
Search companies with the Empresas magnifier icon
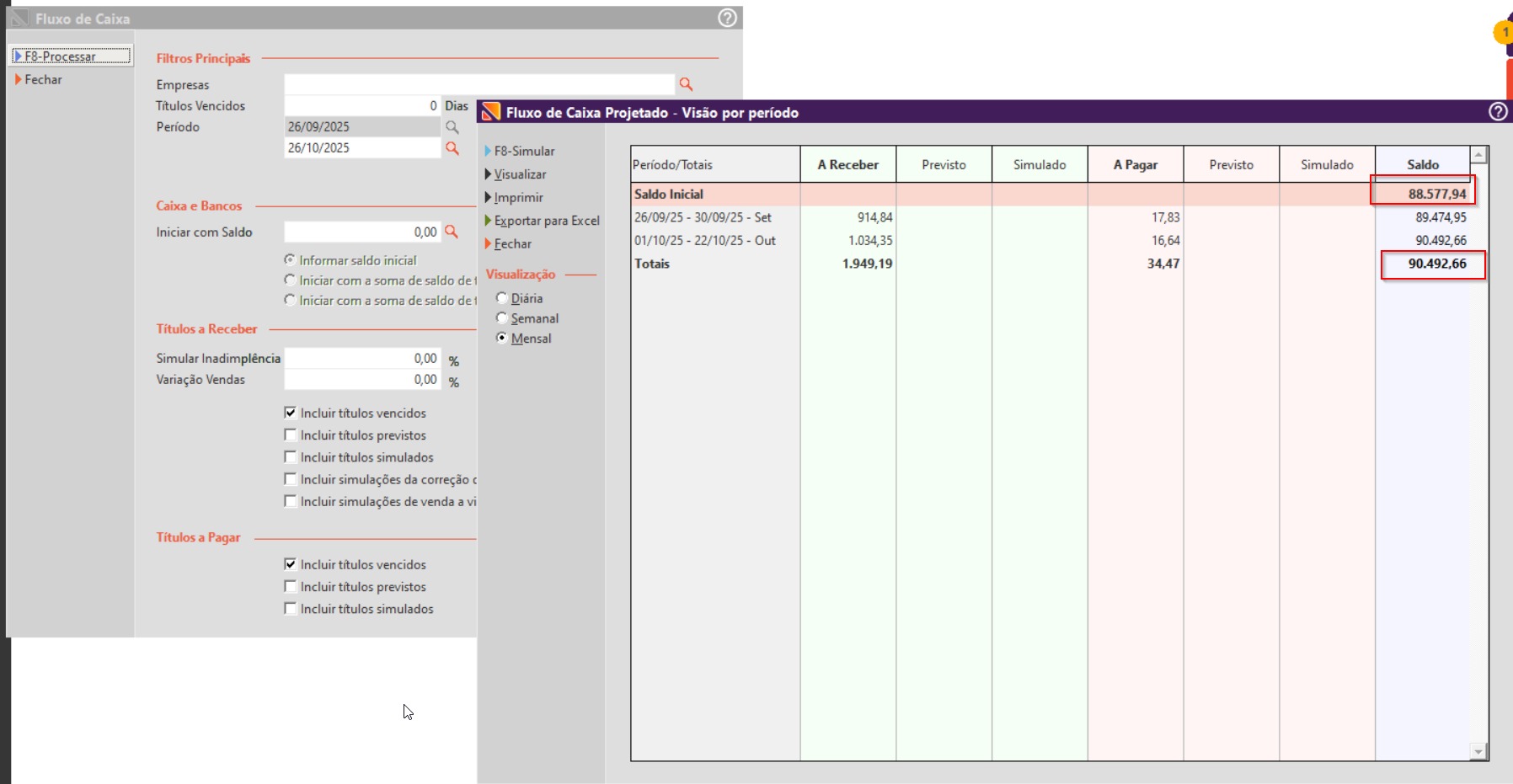686,84
